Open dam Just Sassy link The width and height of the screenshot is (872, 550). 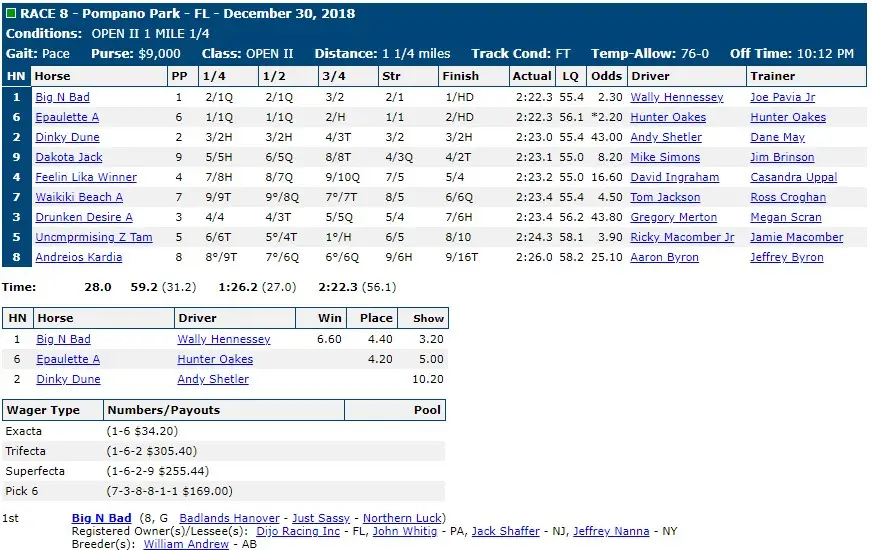click(321, 518)
